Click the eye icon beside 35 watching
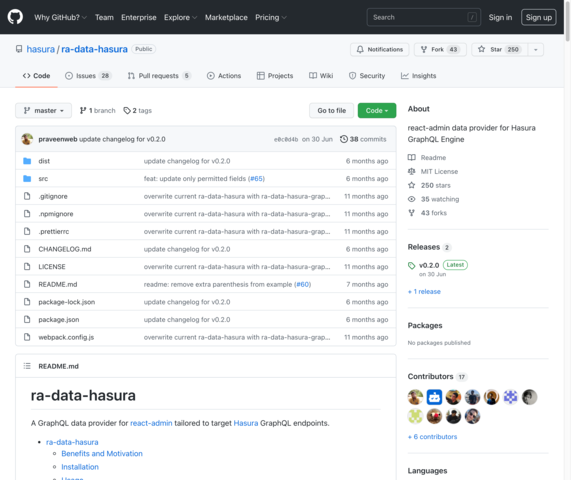The height and width of the screenshot is (480, 571). coord(411,199)
